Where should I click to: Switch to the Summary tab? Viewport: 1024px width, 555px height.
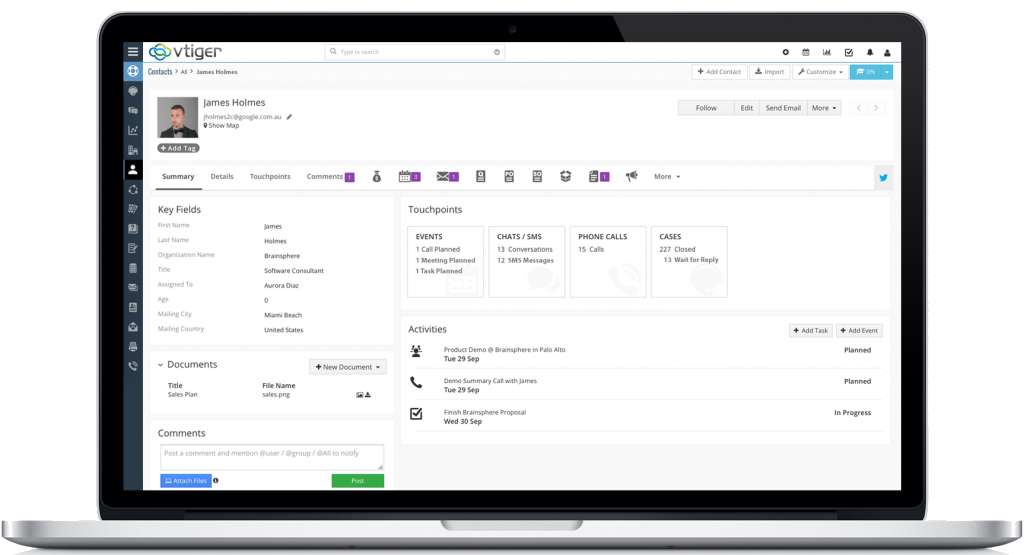coord(178,177)
